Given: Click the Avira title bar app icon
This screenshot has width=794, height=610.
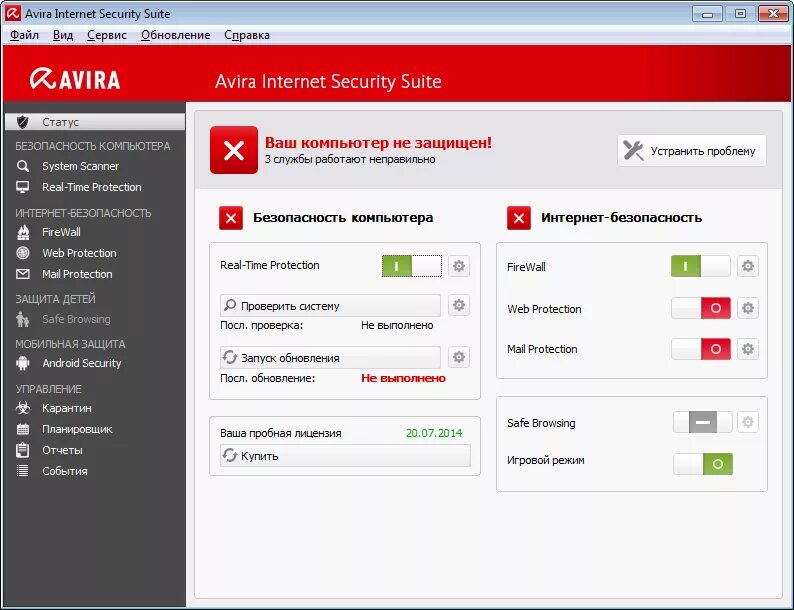Looking at the screenshot, I should (13, 13).
